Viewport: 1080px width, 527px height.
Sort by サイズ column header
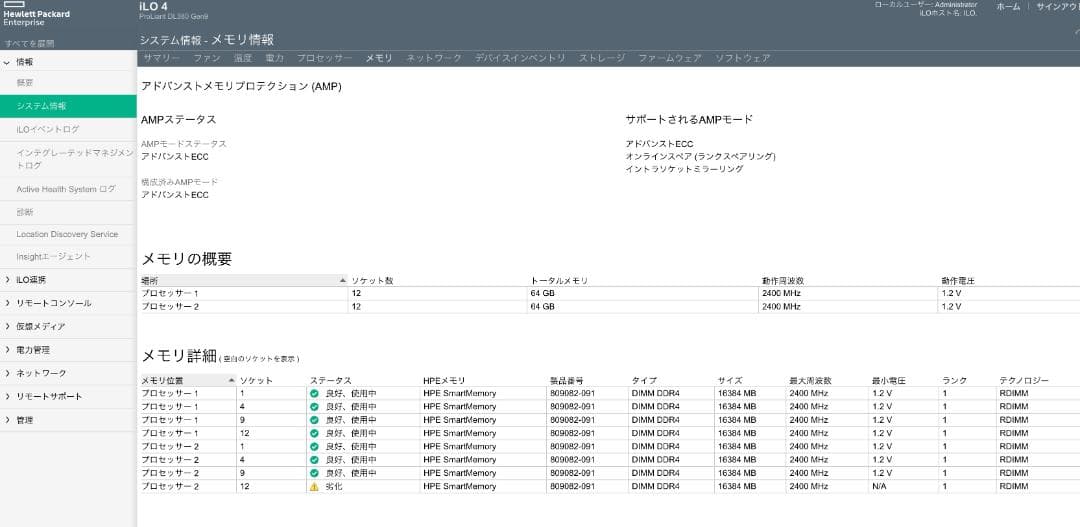click(x=730, y=380)
